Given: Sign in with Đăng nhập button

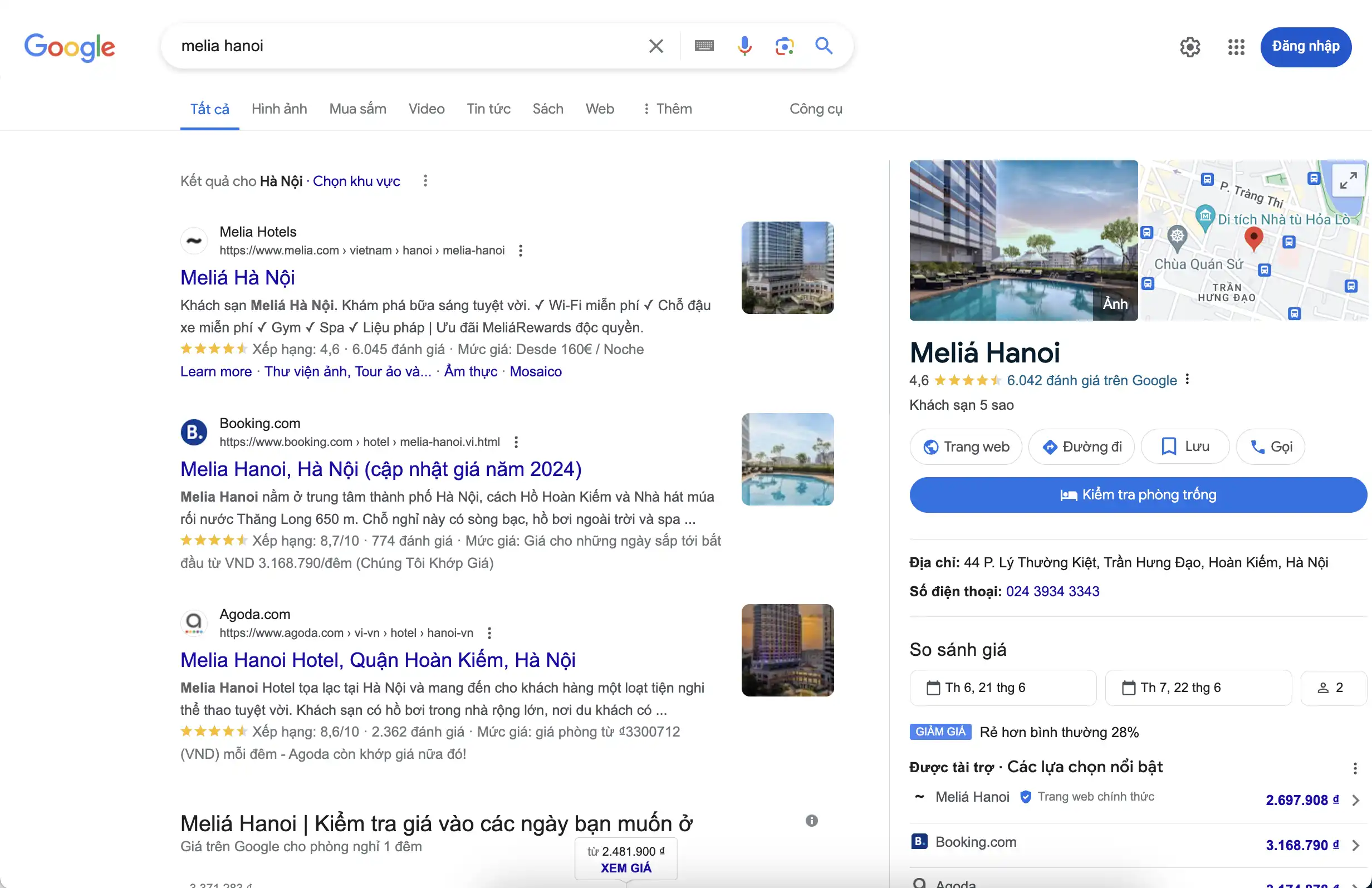Looking at the screenshot, I should pos(1306,47).
